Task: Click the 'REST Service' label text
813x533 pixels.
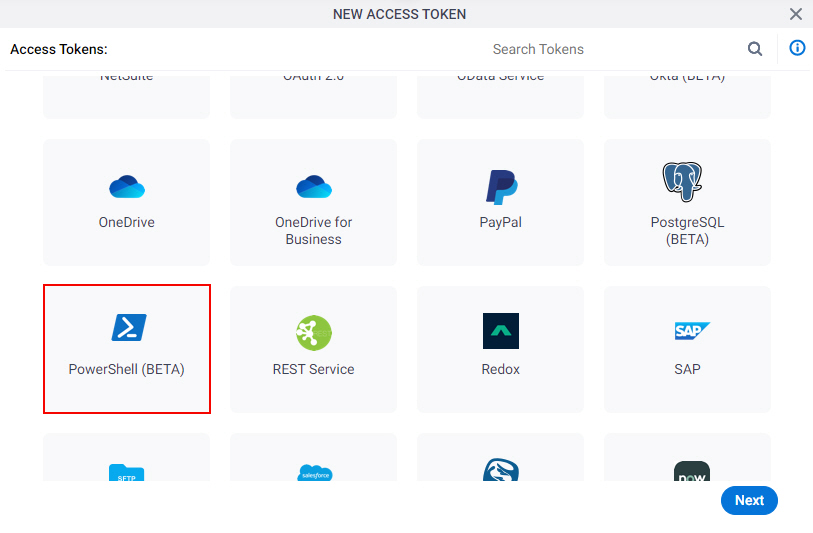Action: click(314, 369)
